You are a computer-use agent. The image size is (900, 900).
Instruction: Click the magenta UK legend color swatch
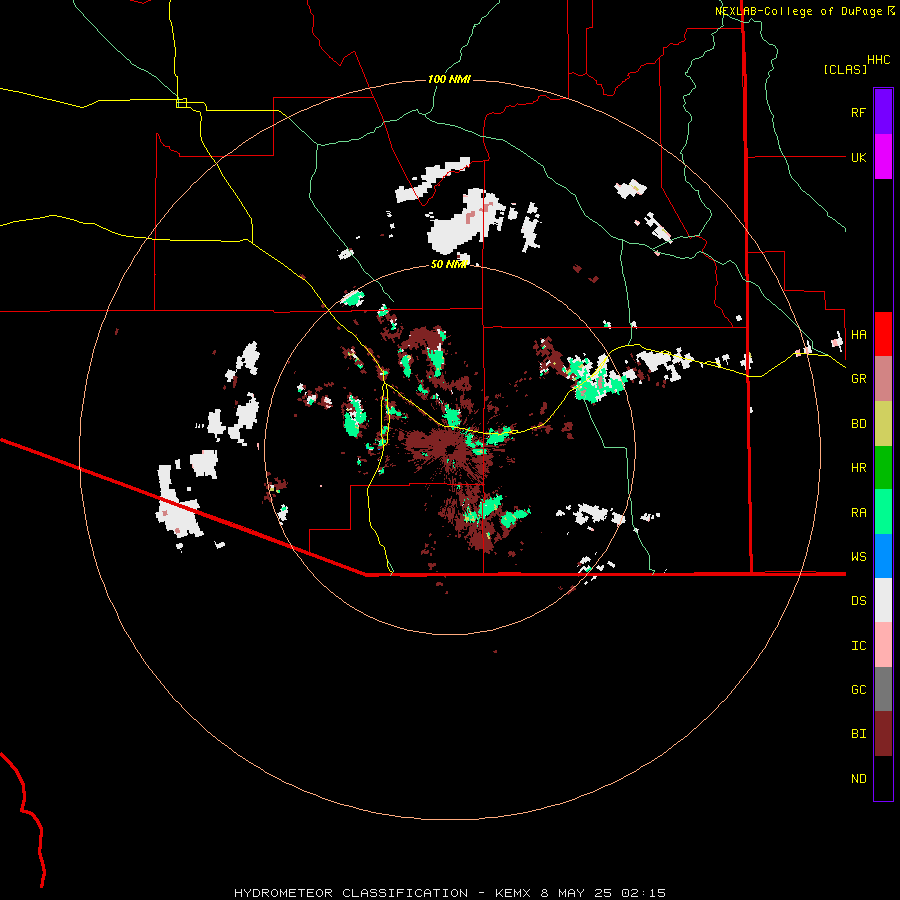(883, 157)
